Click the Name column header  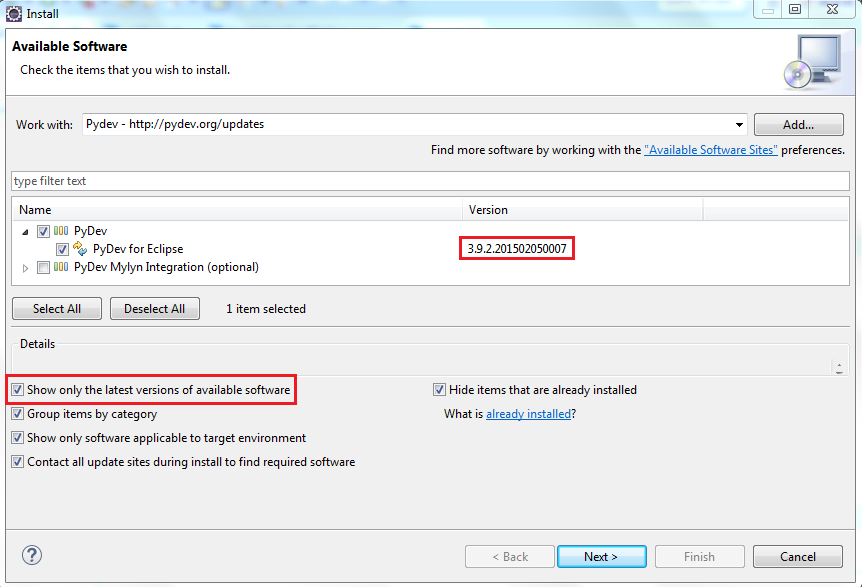(237, 210)
